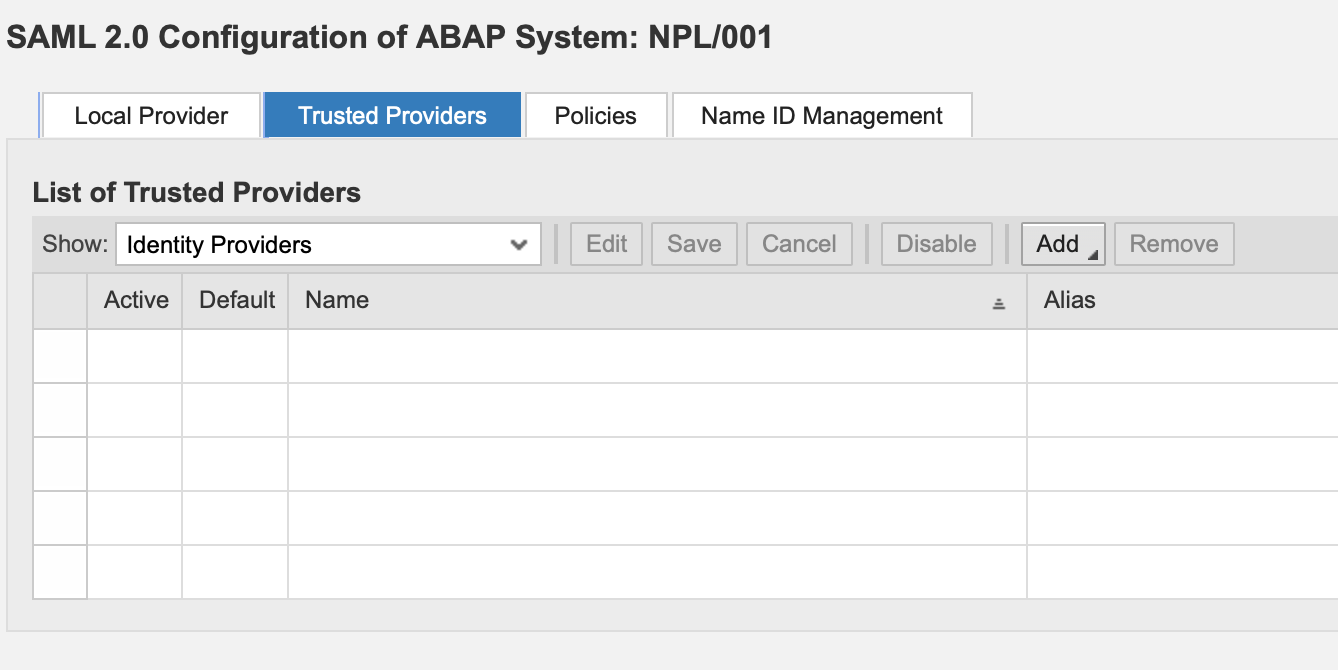
Task: Click the Remove button
Action: 1174,244
